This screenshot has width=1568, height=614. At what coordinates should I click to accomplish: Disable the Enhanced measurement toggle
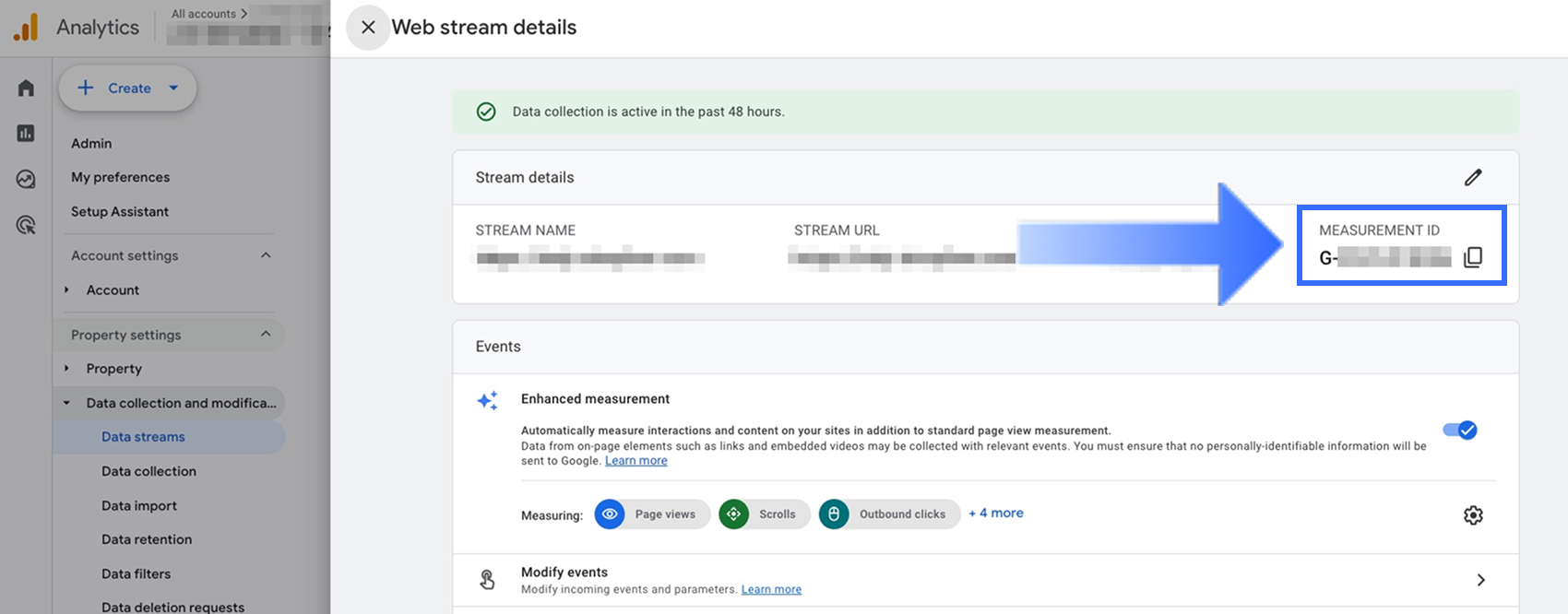(x=1460, y=430)
